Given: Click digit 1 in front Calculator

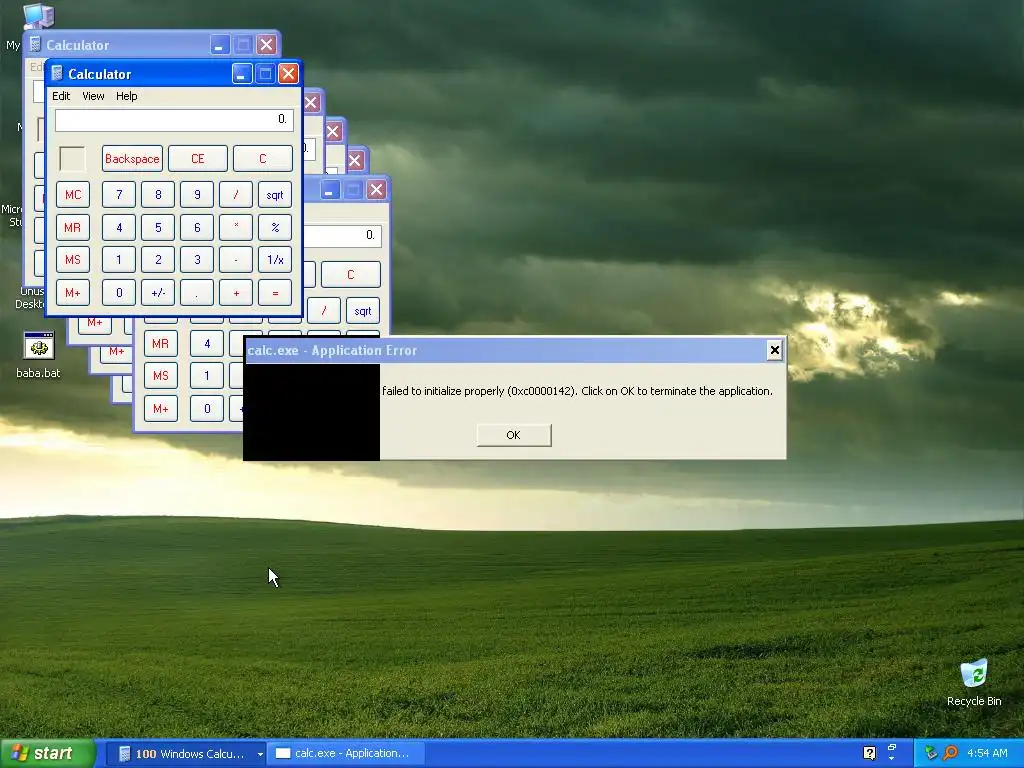Looking at the screenshot, I should pos(119,260).
